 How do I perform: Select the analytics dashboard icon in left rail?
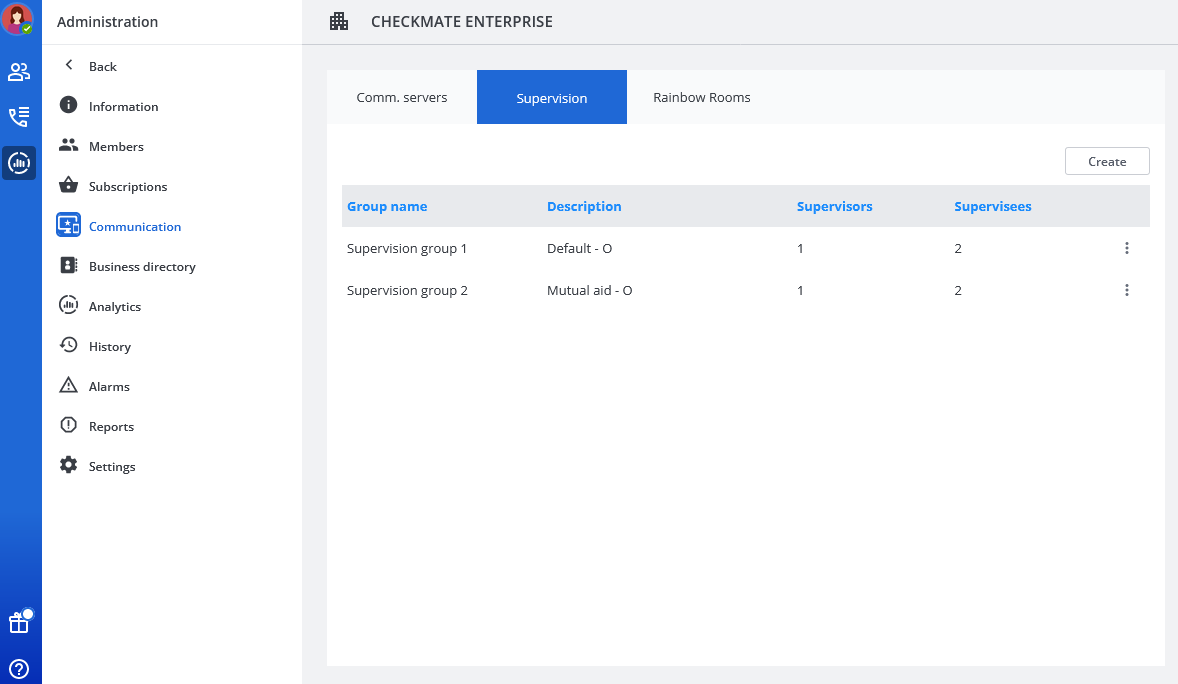tap(19, 163)
